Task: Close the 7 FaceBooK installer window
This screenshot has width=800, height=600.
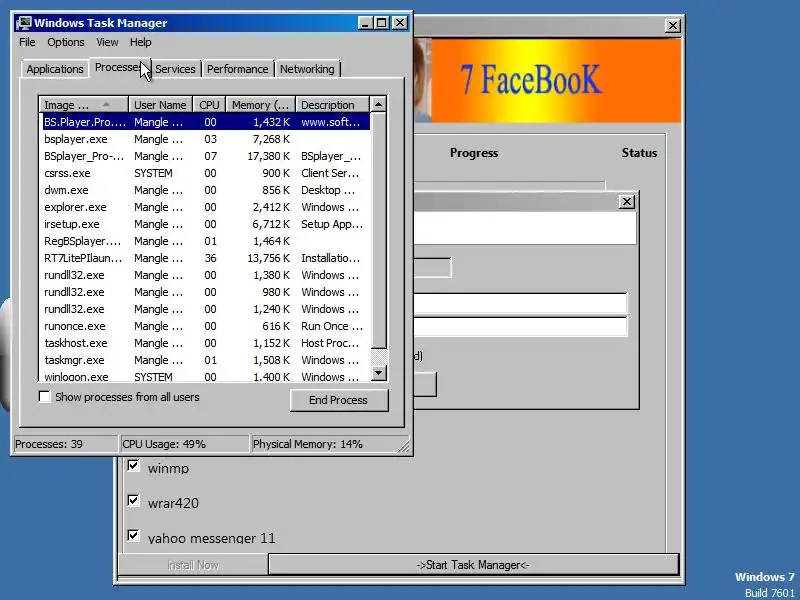Action: click(672, 26)
